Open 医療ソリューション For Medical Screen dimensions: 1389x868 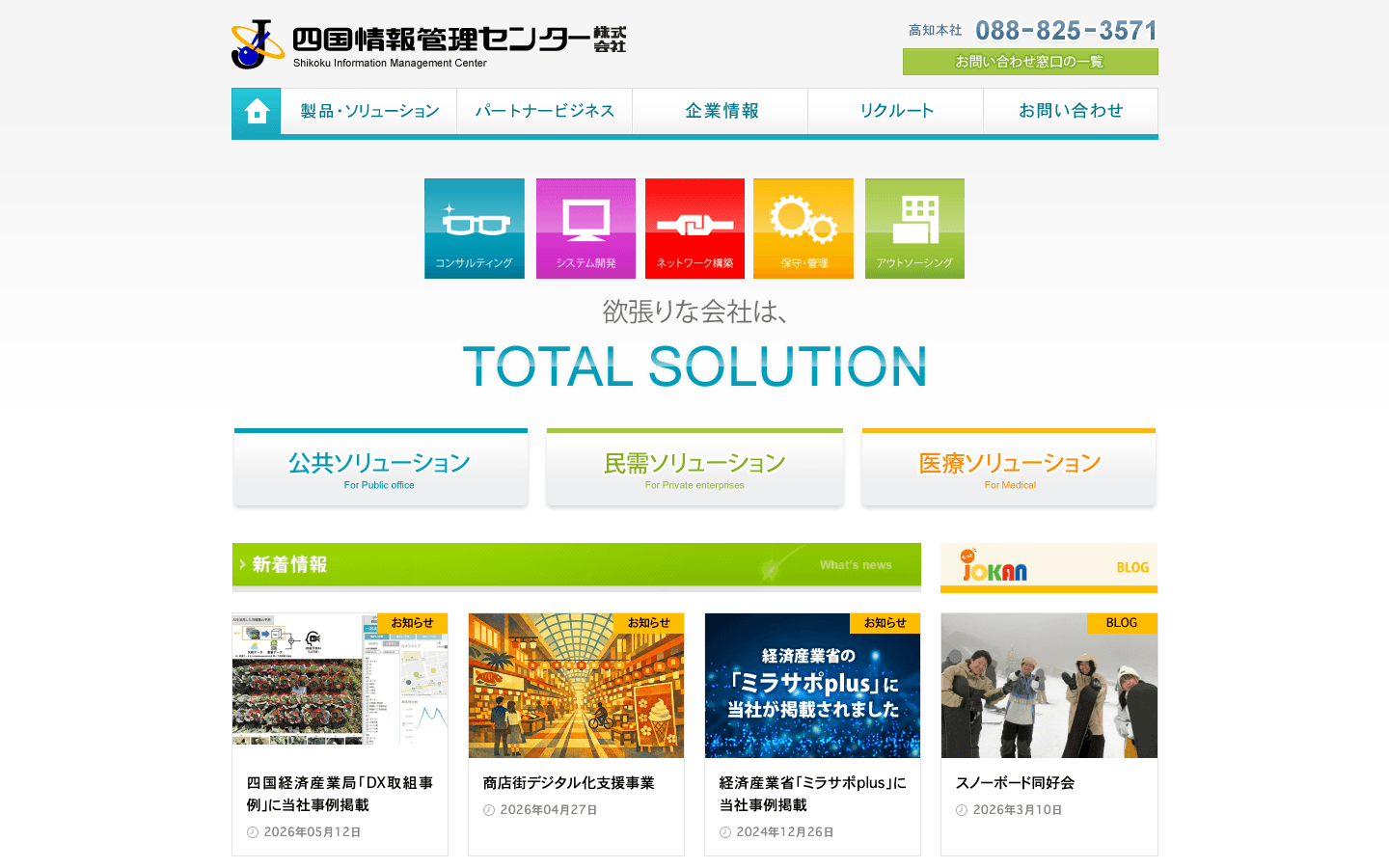(1009, 467)
